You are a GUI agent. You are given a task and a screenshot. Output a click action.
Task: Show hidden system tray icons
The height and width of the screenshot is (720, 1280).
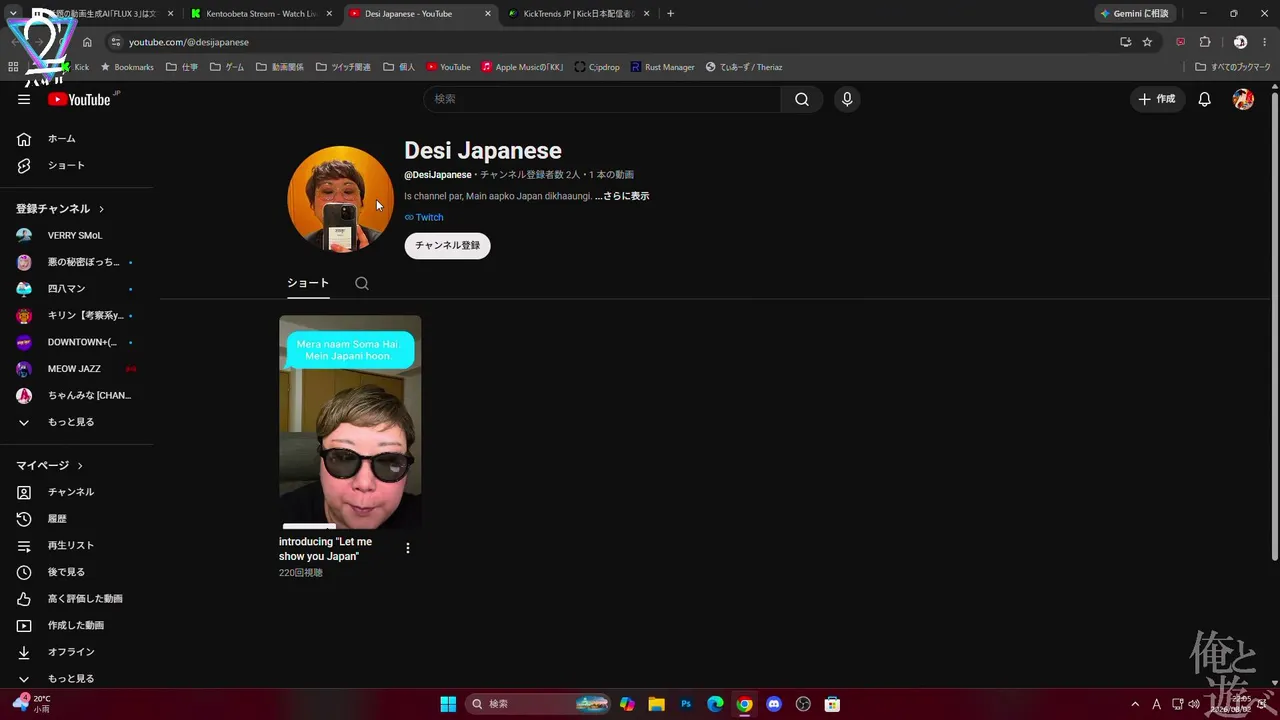point(1135,704)
